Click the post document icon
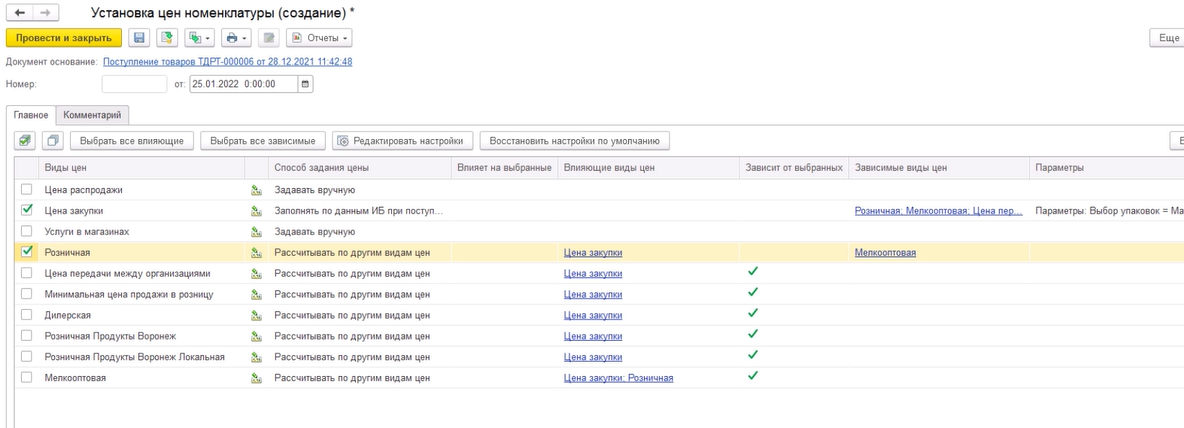This screenshot has height=428, width=1184. pyautogui.click(x=167, y=38)
